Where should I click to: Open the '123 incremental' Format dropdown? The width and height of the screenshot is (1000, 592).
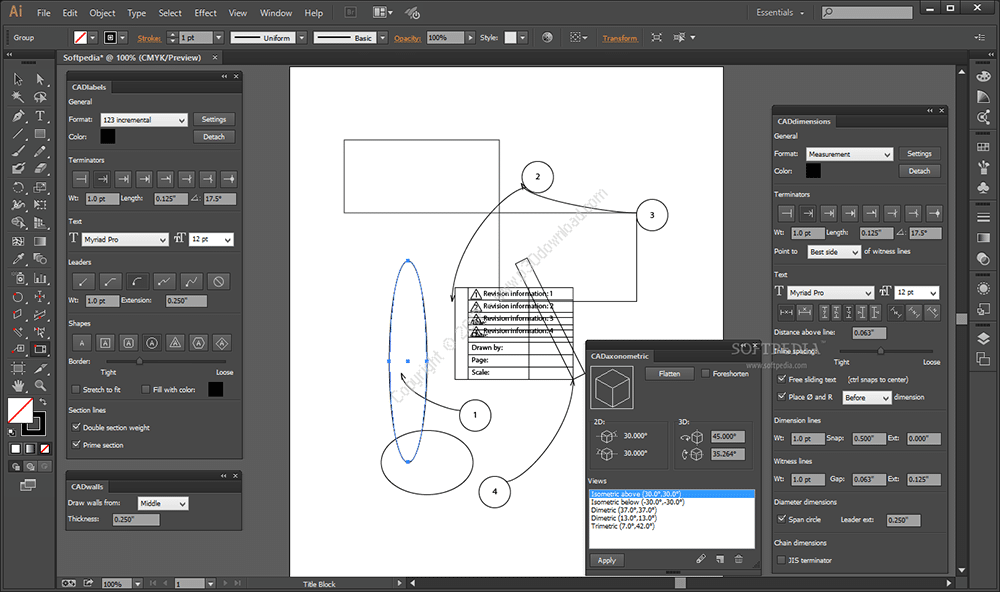coord(141,119)
